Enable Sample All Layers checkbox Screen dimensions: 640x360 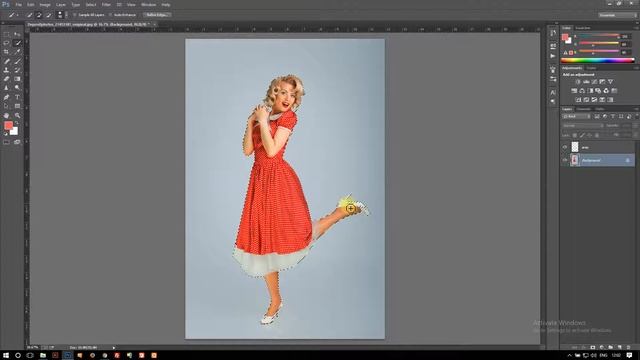pos(75,15)
